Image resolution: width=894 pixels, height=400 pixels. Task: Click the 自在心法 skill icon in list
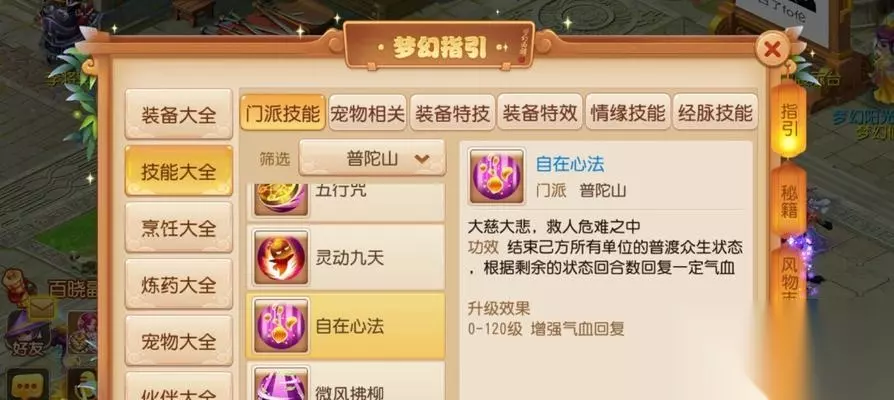click(x=281, y=325)
